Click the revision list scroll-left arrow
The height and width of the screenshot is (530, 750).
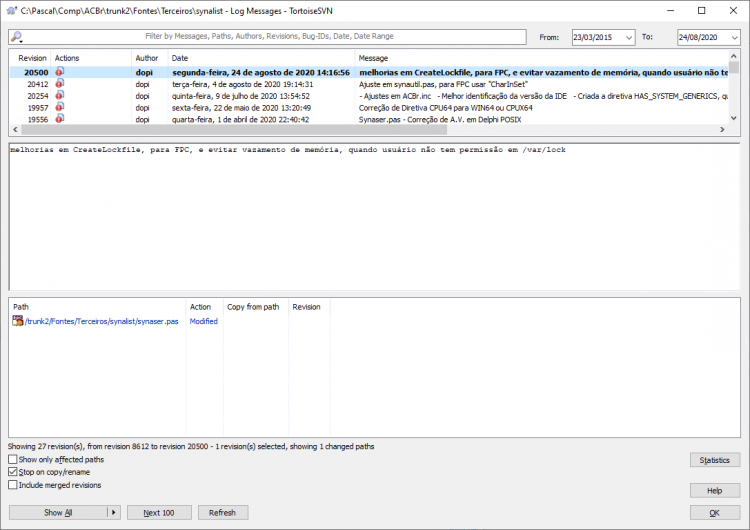pos(15,129)
